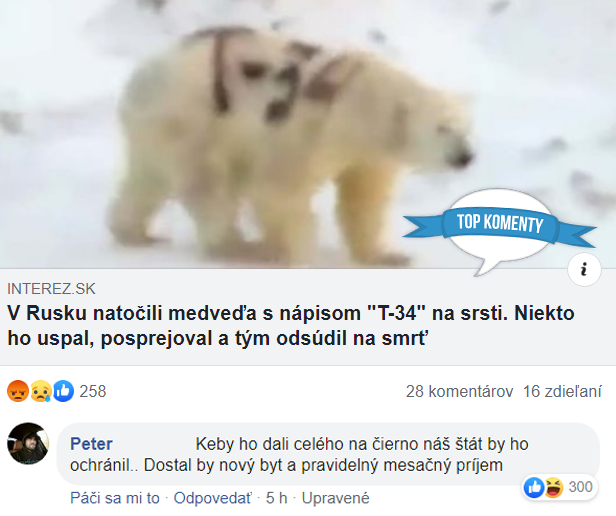Open the 258 reactions count
The height and width of the screenshot is (516, 616).
click(x=93, y=391)
